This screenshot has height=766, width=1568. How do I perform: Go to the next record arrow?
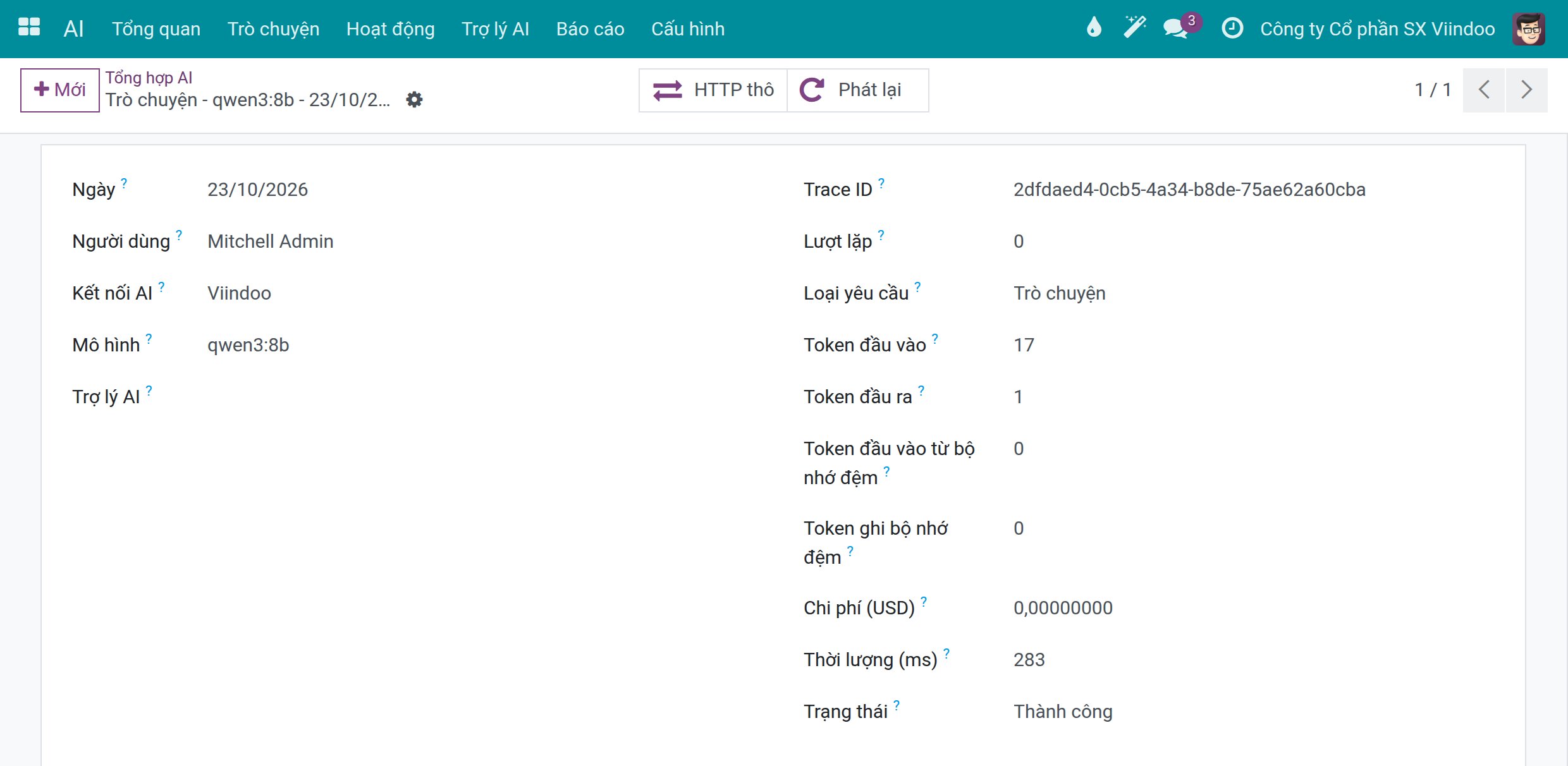tap(1527, 90)
